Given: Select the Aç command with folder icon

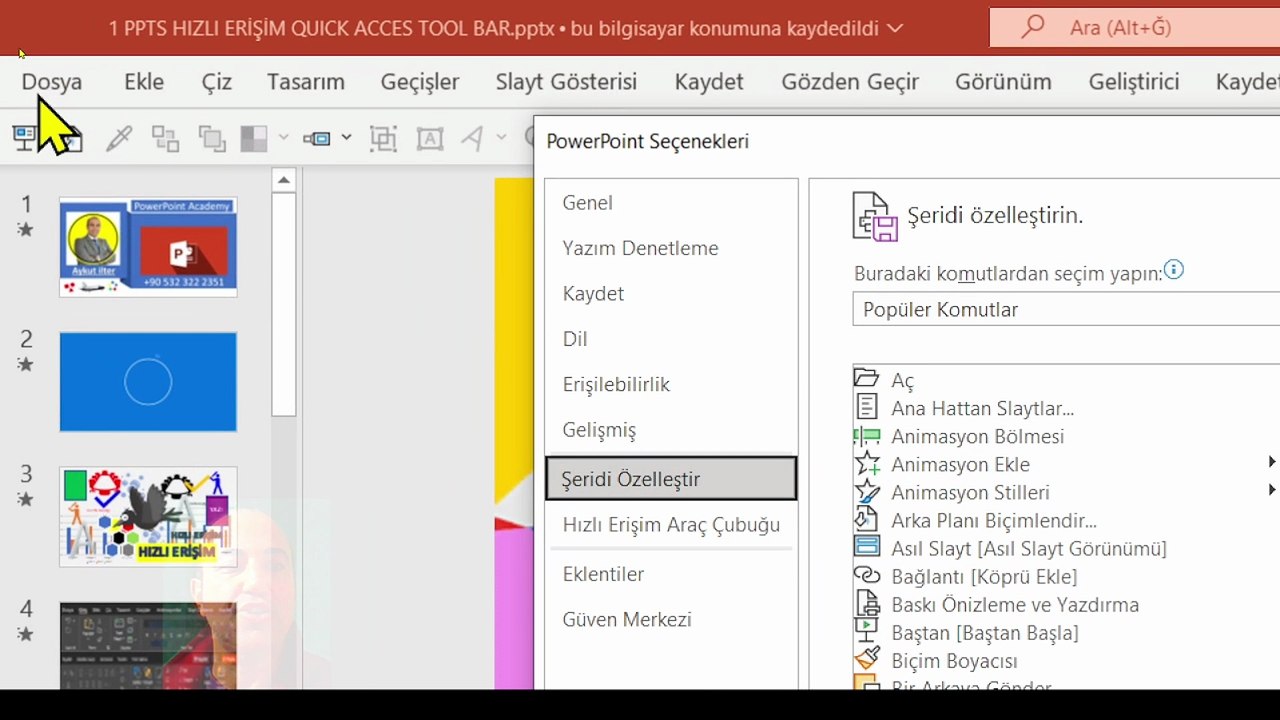Looking at the screenshot, I should click(1066, 380).
